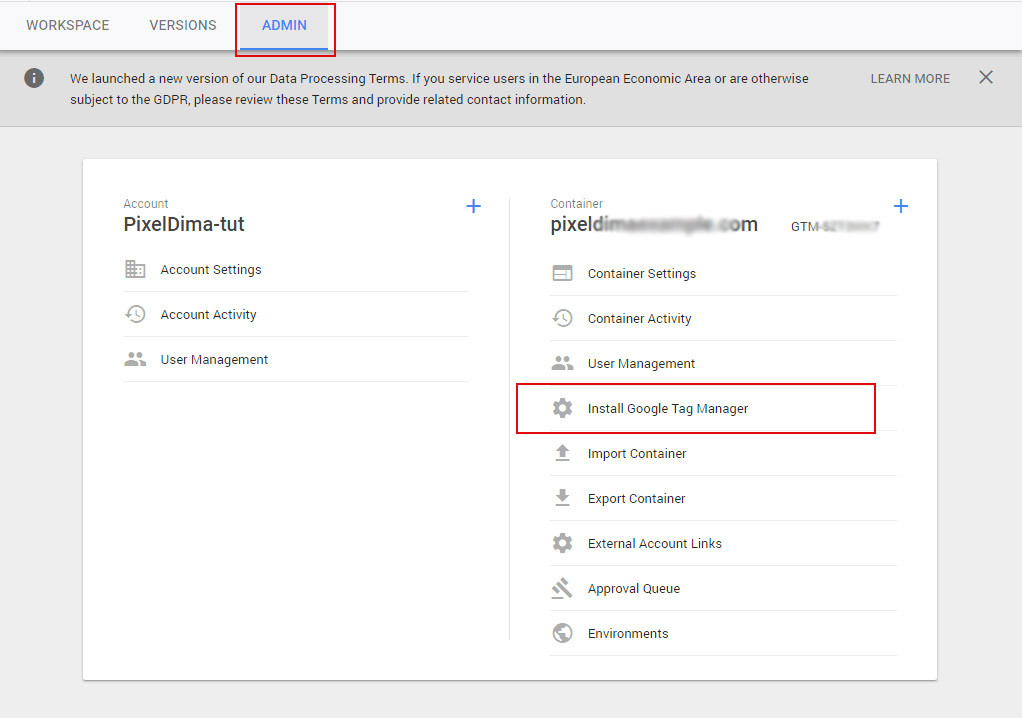Click the Account Settings building icon
Screen dimensions: 1022x718
click(x=135, y=269)
